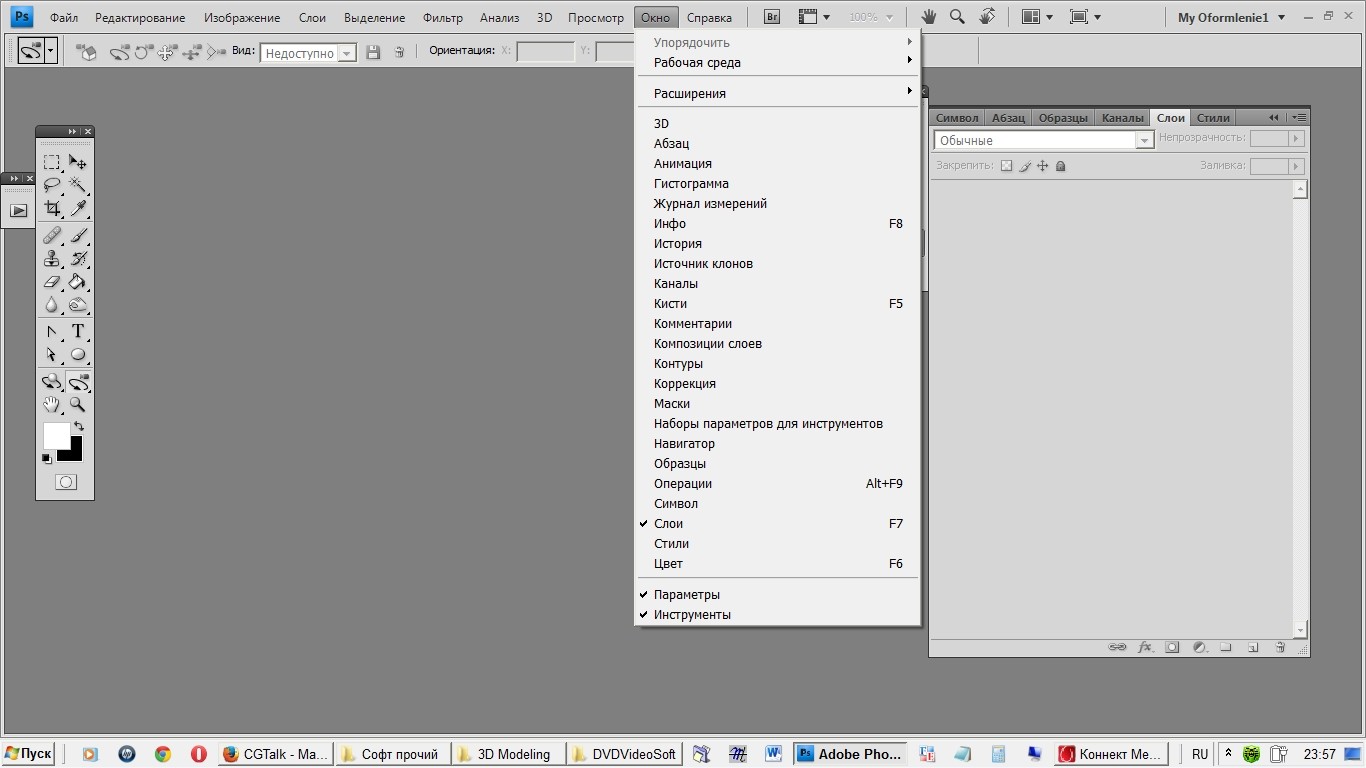1366x768 pixels.
Task: Select the Lasso tool
Action: coord(52,185)
